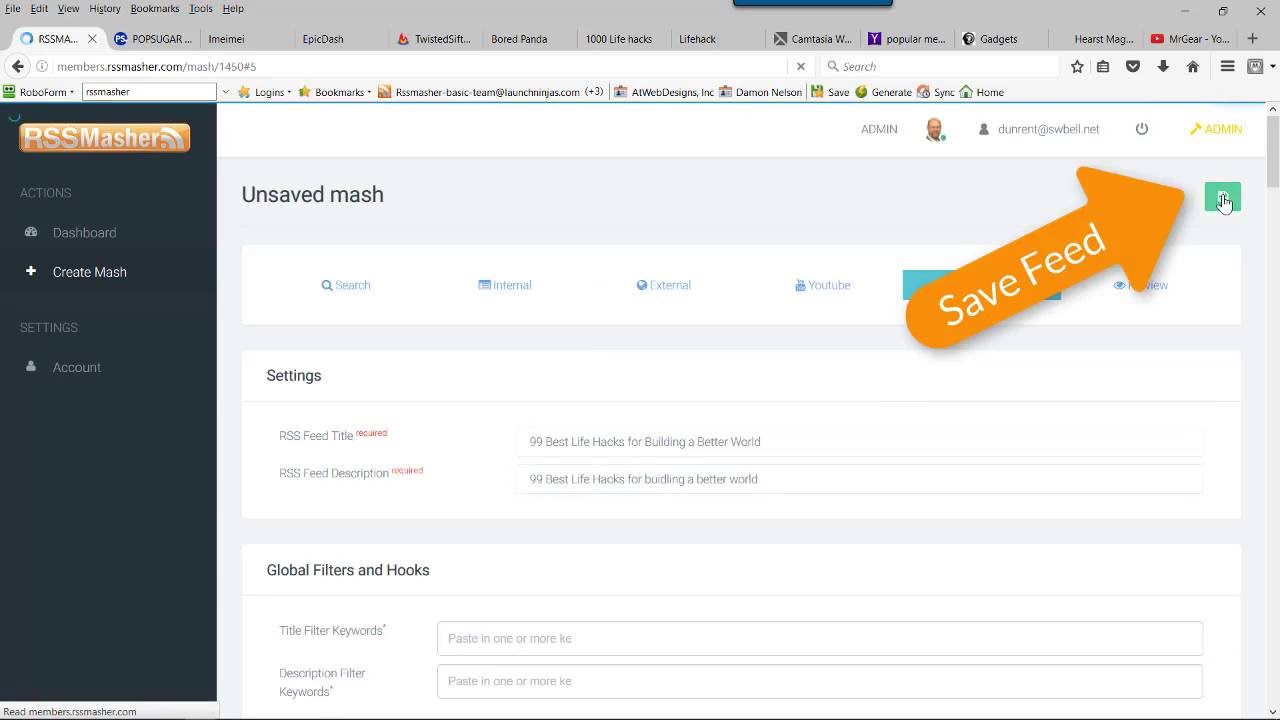Click the dunrent@swbell.net user link

point(1039,129)
